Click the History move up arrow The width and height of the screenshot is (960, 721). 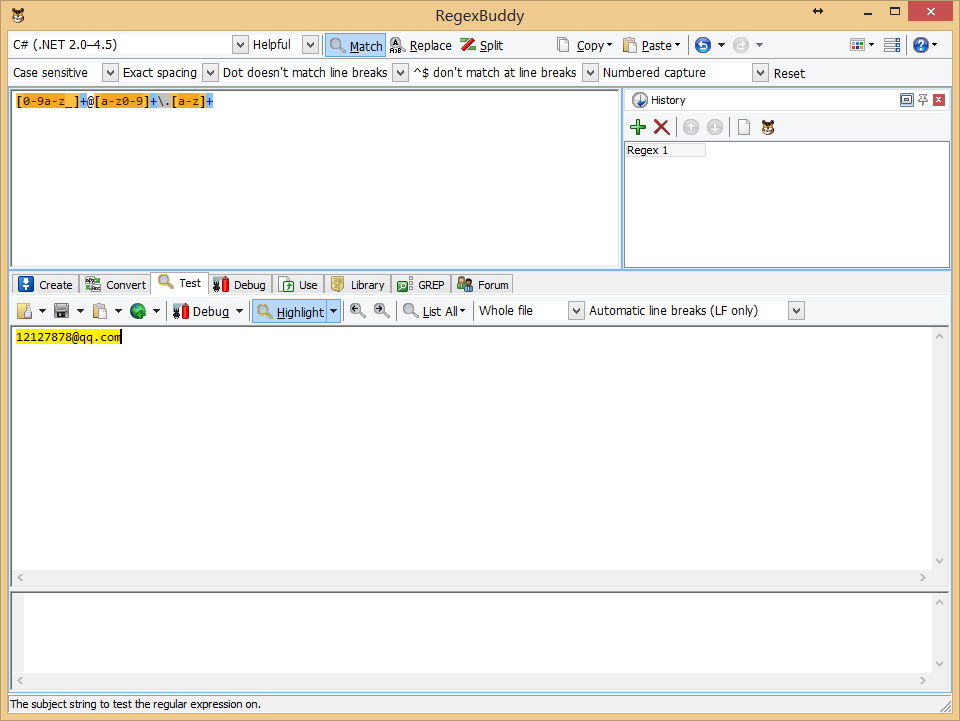tap(691, 127)
